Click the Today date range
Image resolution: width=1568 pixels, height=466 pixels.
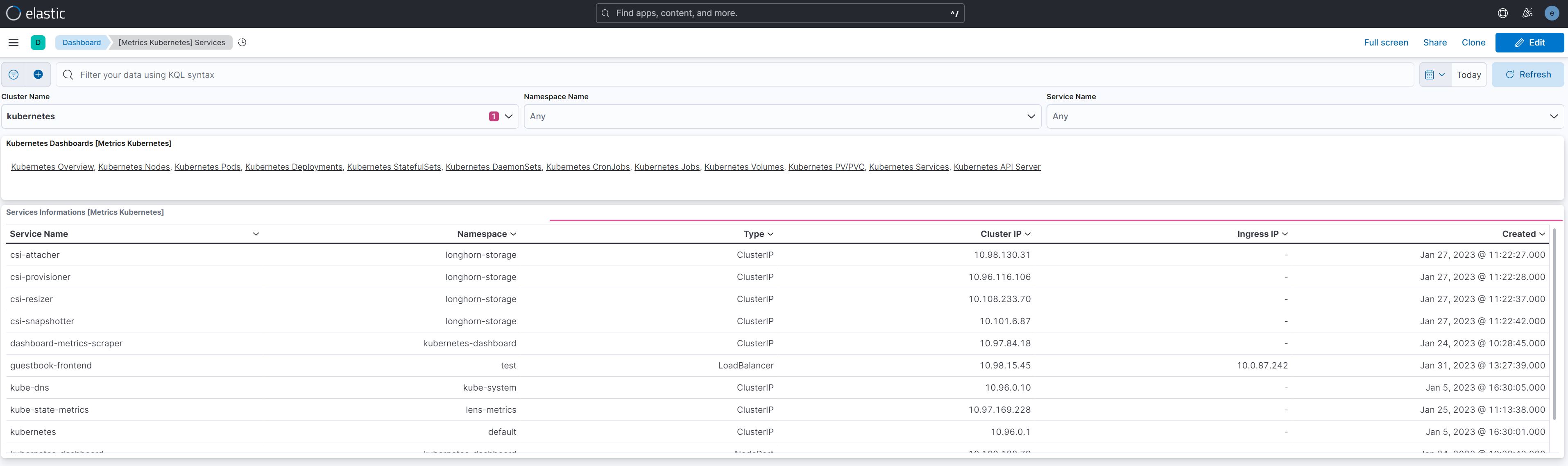(1469, 74)
